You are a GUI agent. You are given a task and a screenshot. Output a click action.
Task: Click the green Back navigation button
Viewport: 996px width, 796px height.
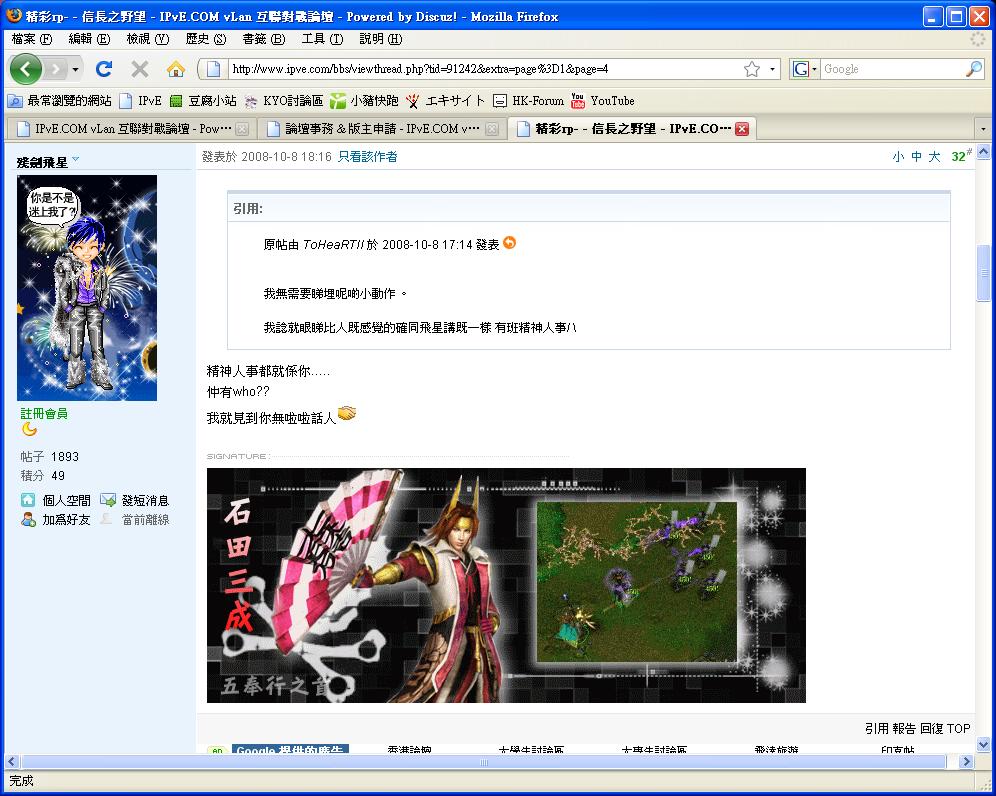(x=27, y=69)
